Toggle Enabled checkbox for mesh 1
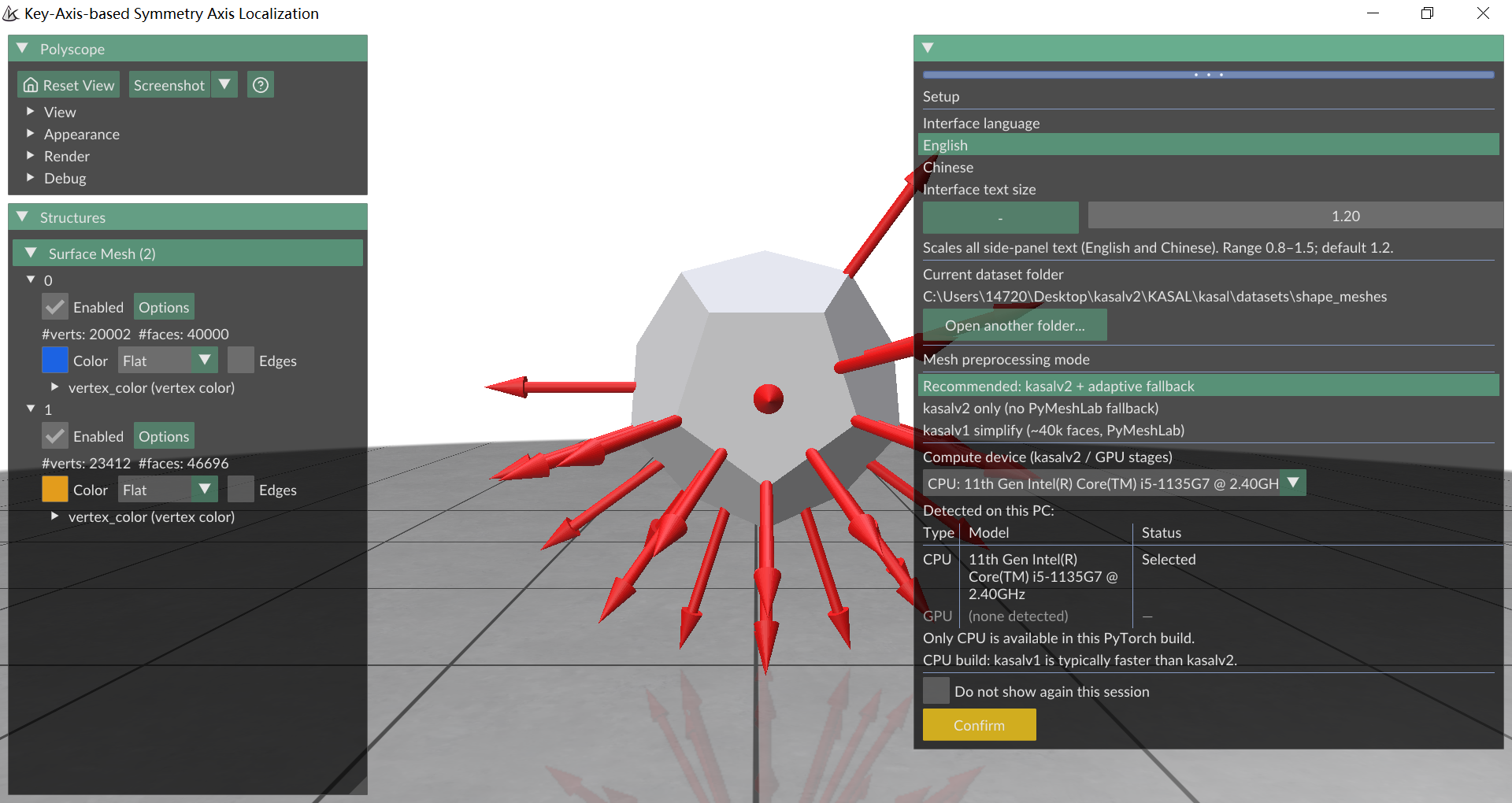Viewport: 1512px width, 803px height. [x=55, y=436]
